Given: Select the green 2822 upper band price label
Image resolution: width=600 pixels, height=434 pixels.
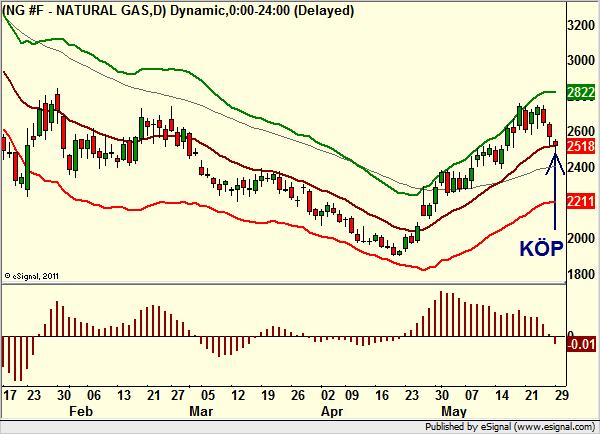Looking at the screenshot, I should click(581, 92).
